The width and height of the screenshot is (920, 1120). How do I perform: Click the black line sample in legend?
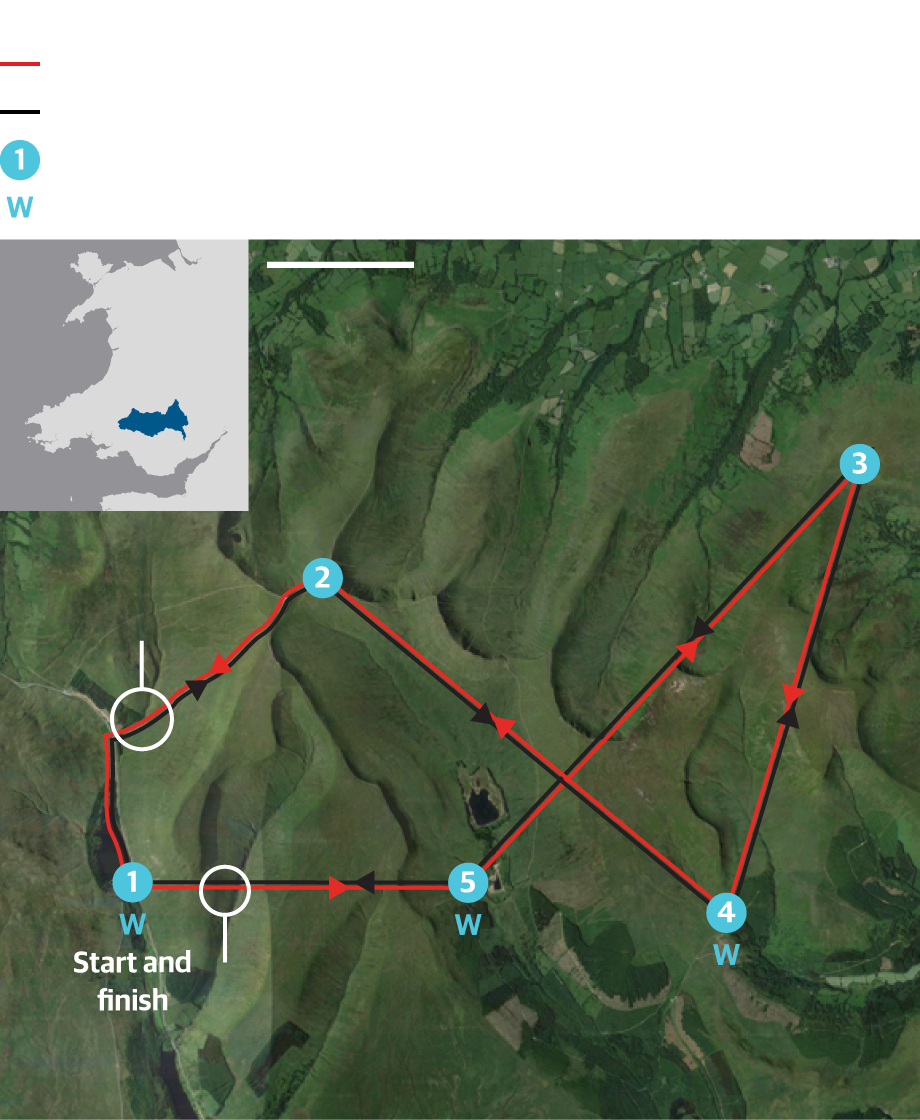point(20,112)
